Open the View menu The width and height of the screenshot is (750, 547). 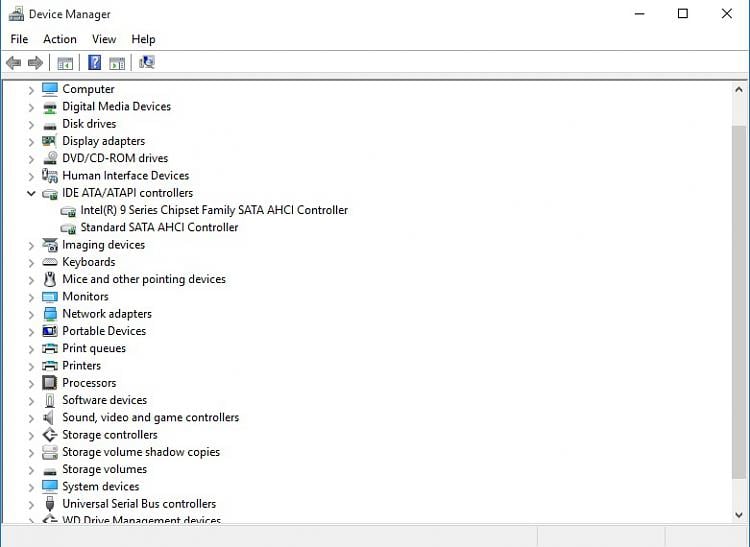104,39
